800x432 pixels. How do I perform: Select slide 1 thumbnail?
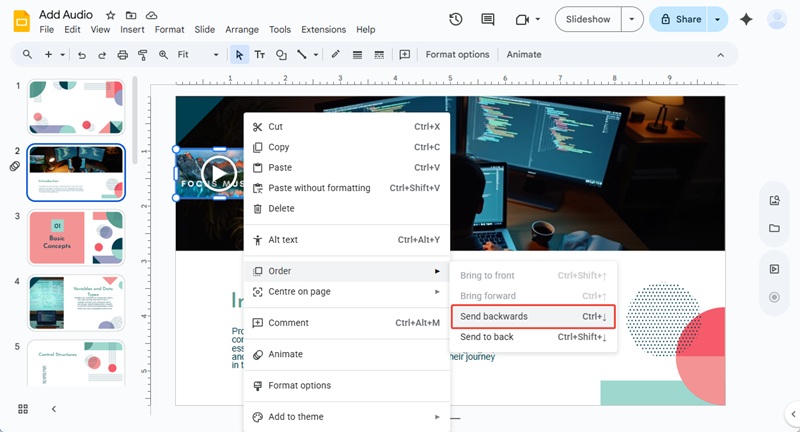click(76, 107)
